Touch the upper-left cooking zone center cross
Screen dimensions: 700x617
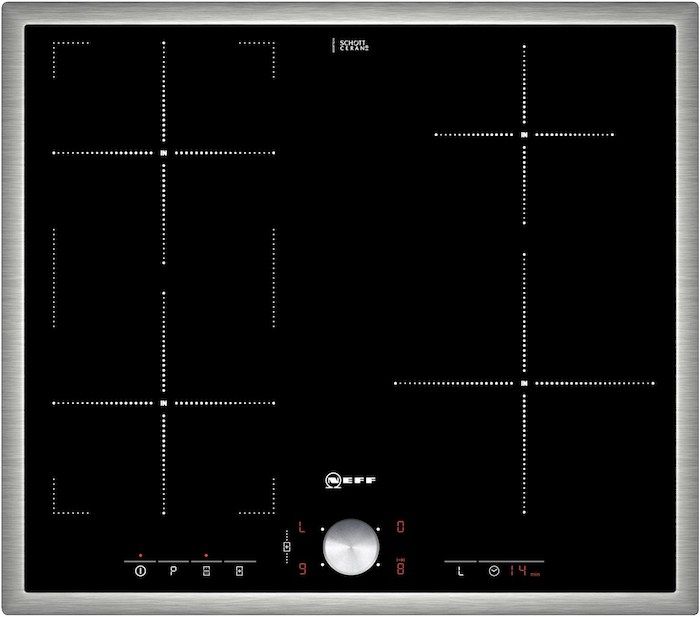(164, 153)
